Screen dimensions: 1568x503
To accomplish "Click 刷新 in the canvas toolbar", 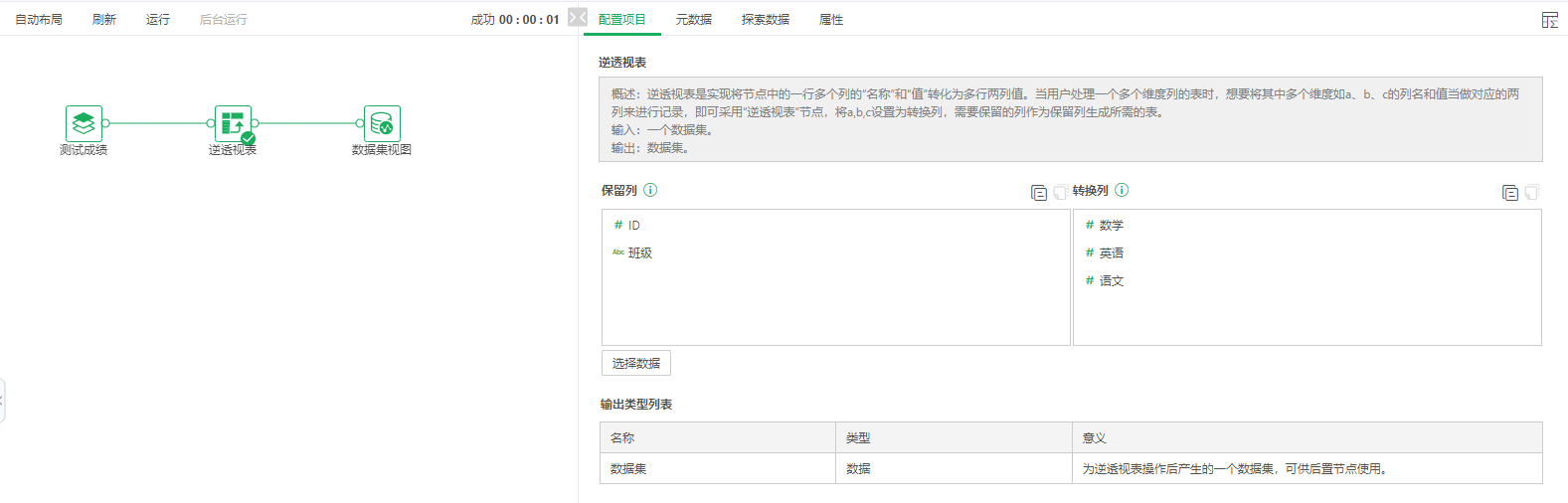I will [x=104, y=20].
